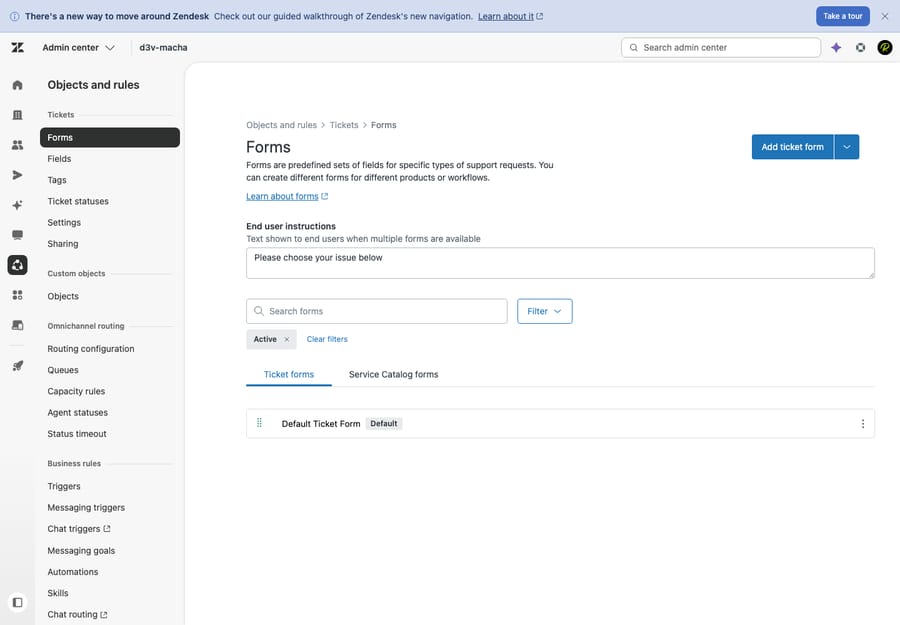Open the user profile avatar
Viewport: 900px width, 625px height.
tap(885, 48)
